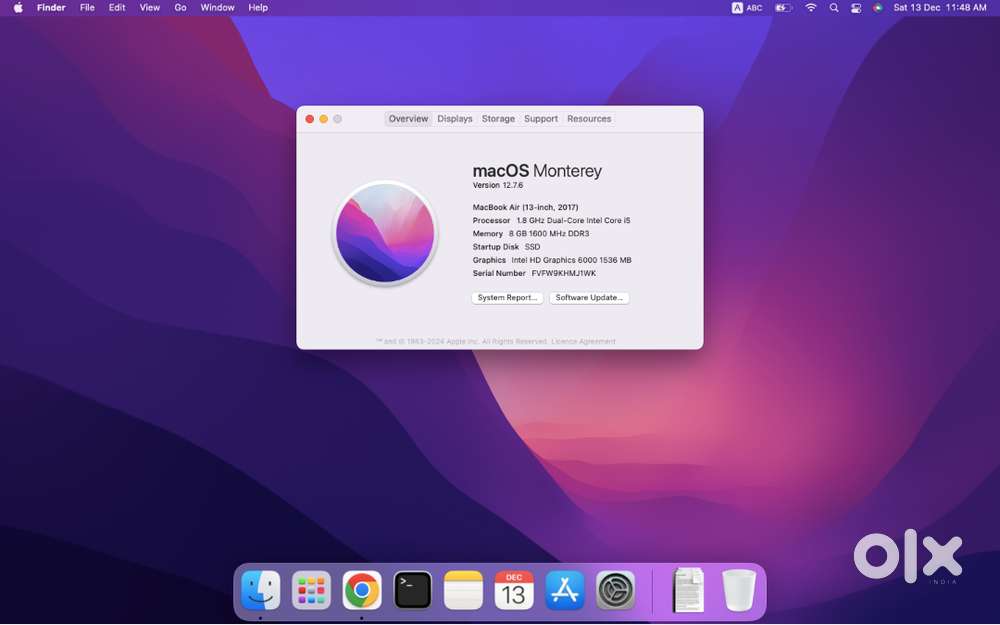Screen dimensions: 1000x625
Task: Launch Terminal from the Dock
Action: pos(412,590)
